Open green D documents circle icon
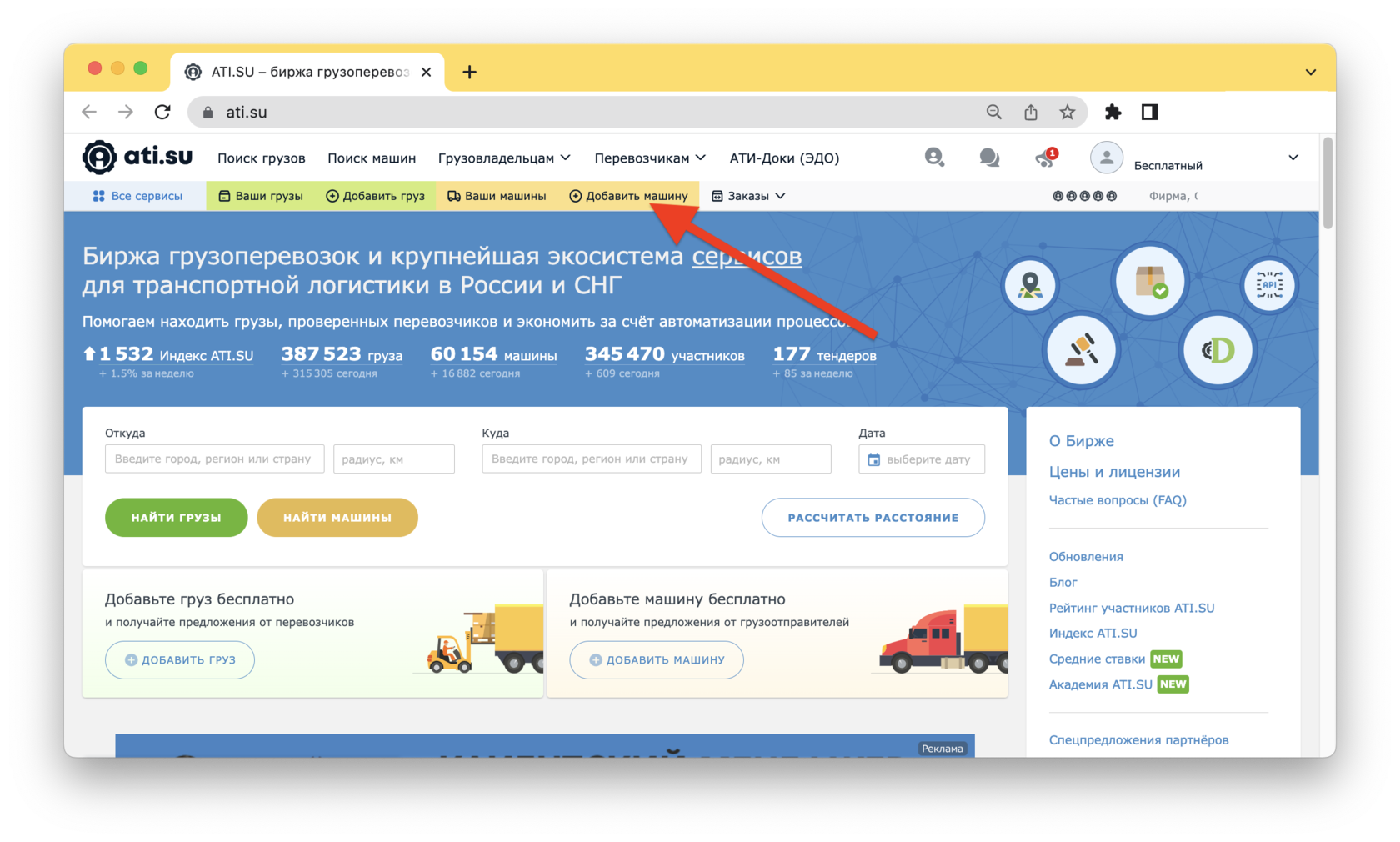Image resolution: width=1400 pixels, height=842 pixels. 1217,350
